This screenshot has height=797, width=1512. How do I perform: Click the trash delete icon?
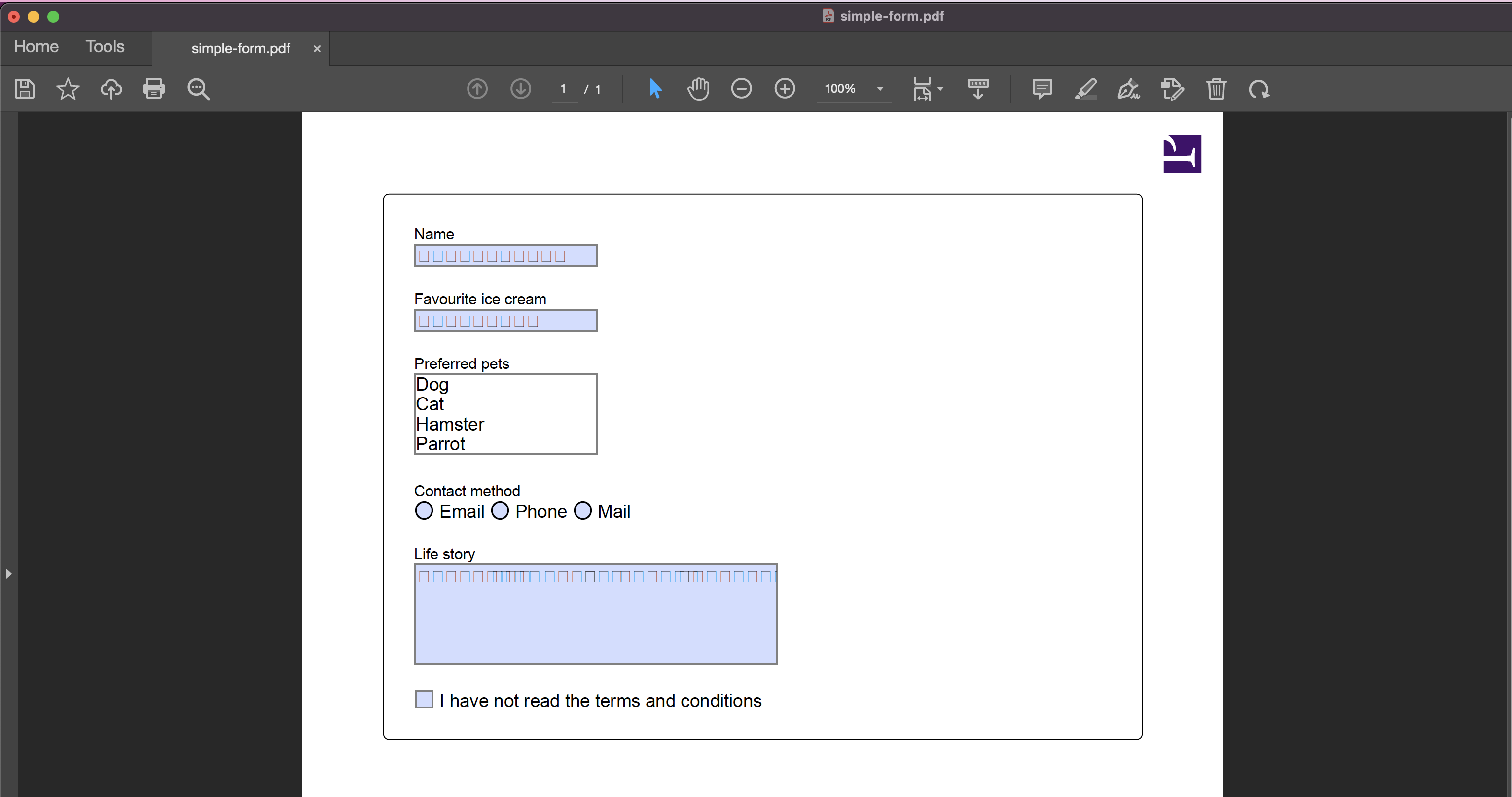pos(1216,89)
